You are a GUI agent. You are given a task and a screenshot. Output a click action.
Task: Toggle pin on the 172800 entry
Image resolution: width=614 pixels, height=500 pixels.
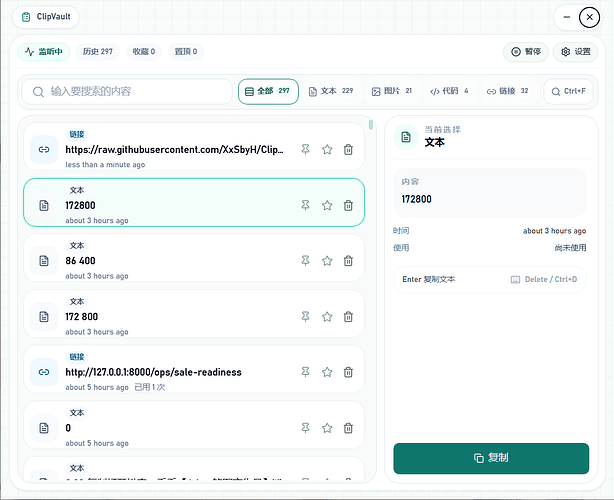[x=305, y=205]
